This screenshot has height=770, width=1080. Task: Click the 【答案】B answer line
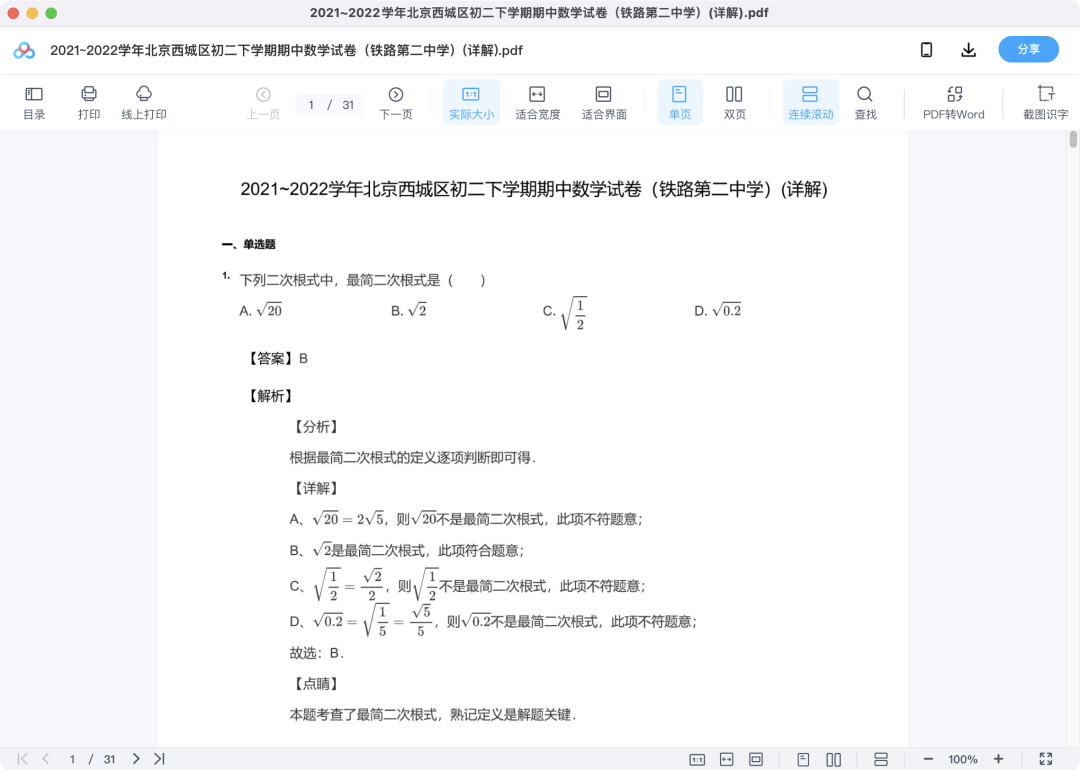click(278, 359)
